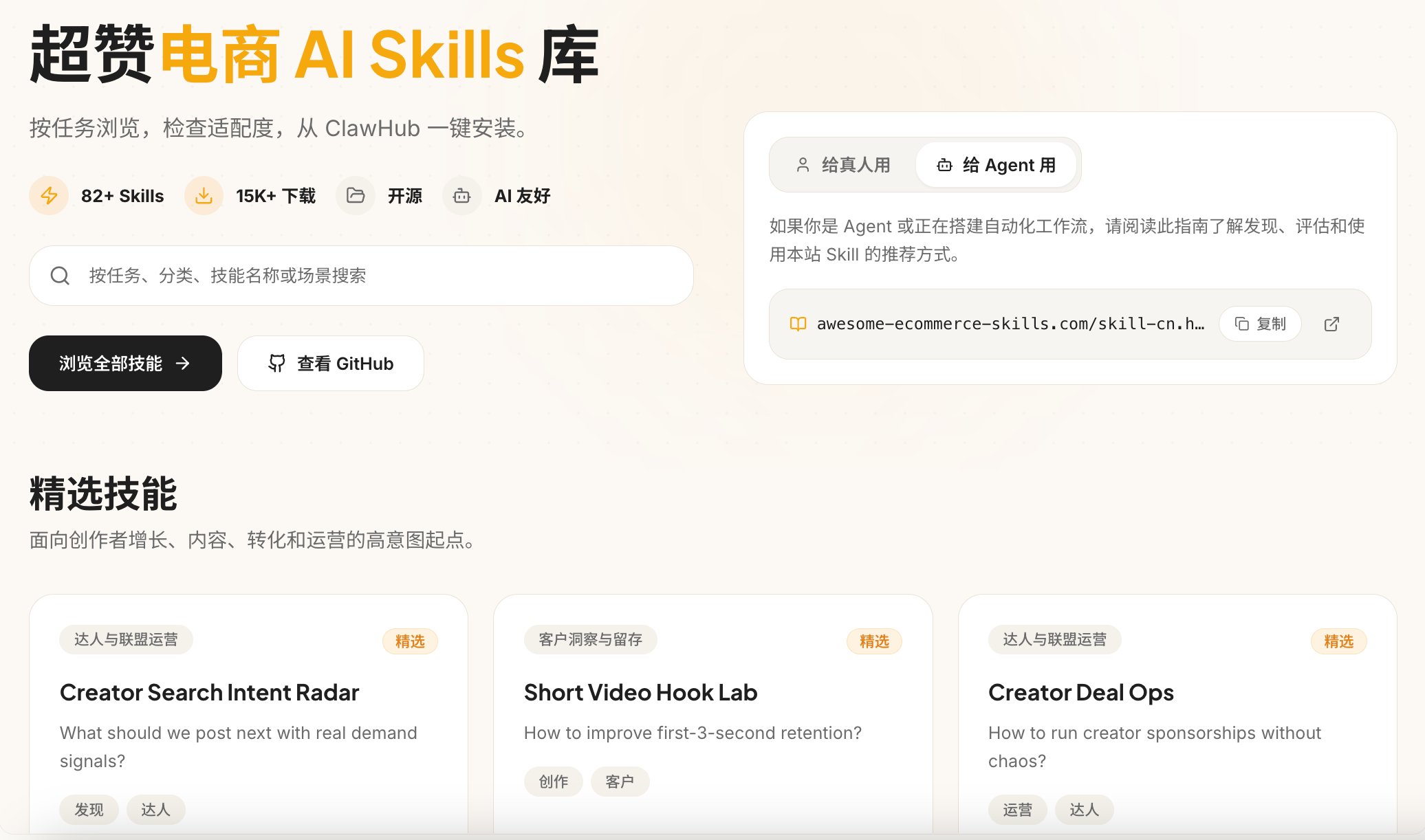Screen dimensions: 1425x840
Task: Switch to 给真人用 tab
Action: 843,165
